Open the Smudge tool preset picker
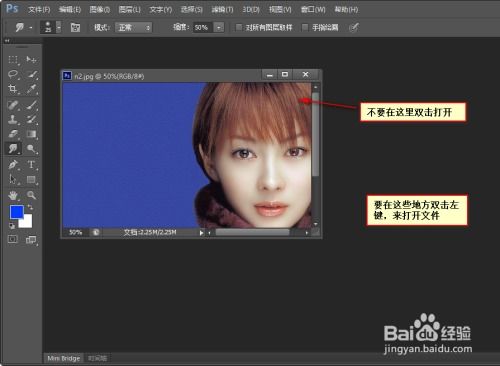The image size is (500, 366). click(23, 27)
